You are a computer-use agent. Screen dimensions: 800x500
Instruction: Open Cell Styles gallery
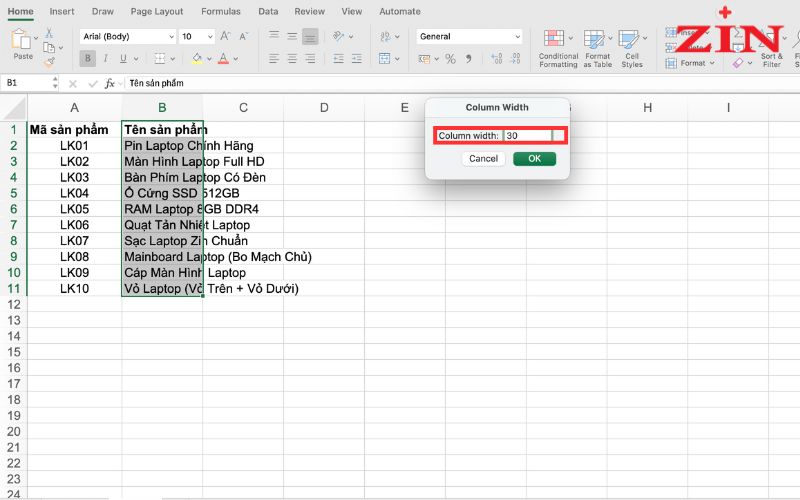click(x=632, y=49)
